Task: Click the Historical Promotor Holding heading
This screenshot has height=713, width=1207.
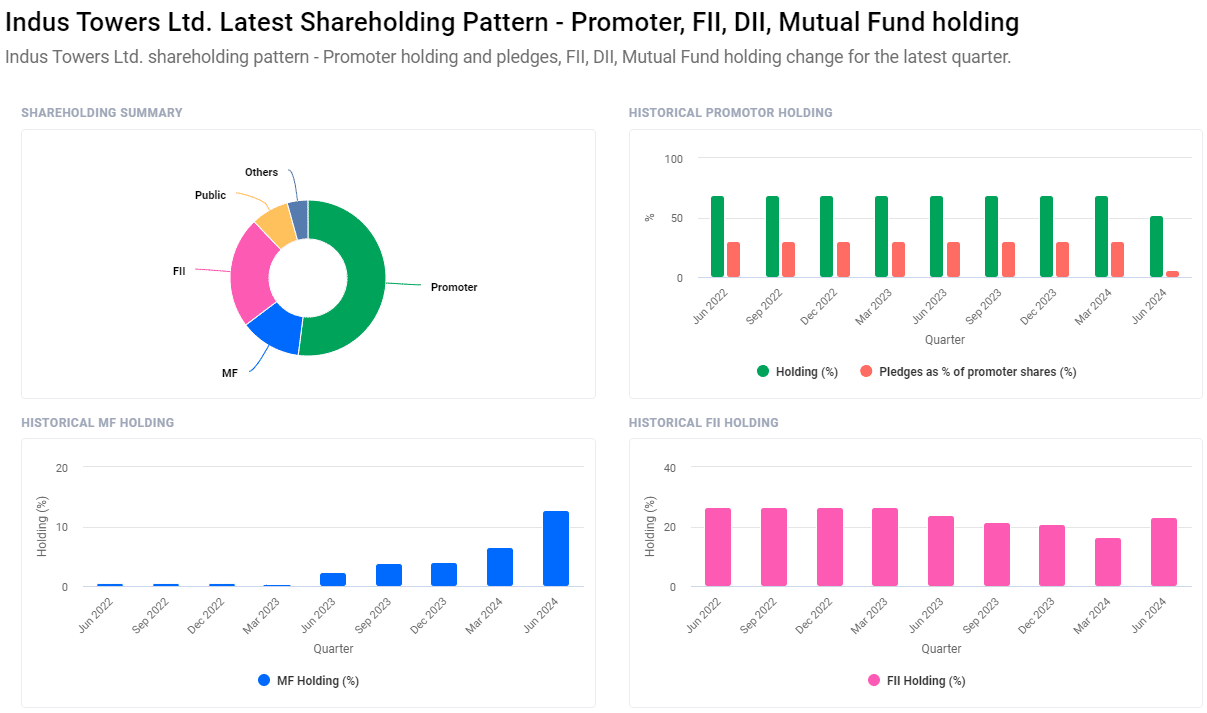Action: (731, 113)
